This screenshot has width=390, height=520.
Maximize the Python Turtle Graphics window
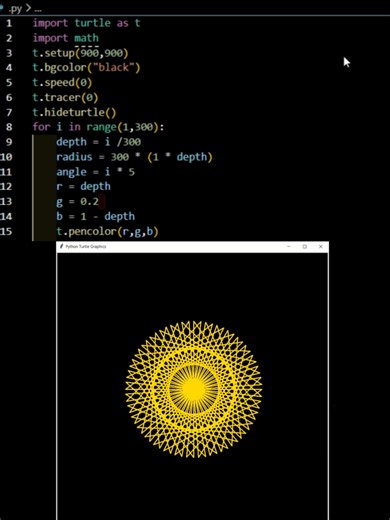click(x=304, y=246)
